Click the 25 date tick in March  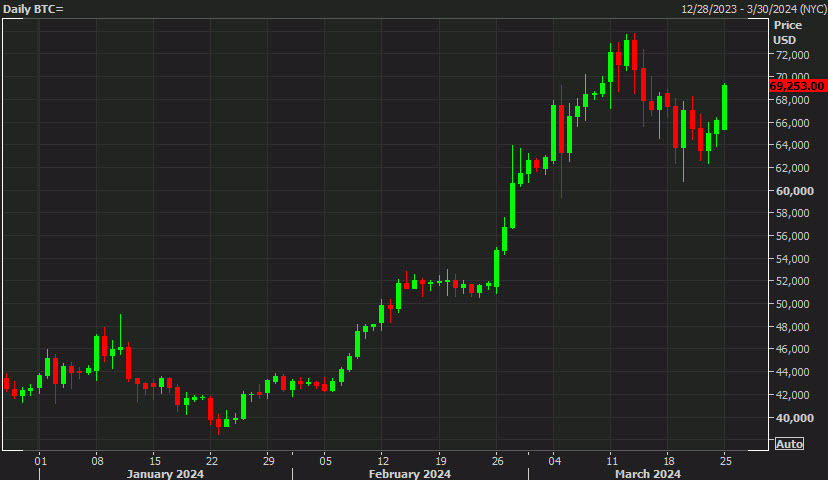click(x=726, y=461)
